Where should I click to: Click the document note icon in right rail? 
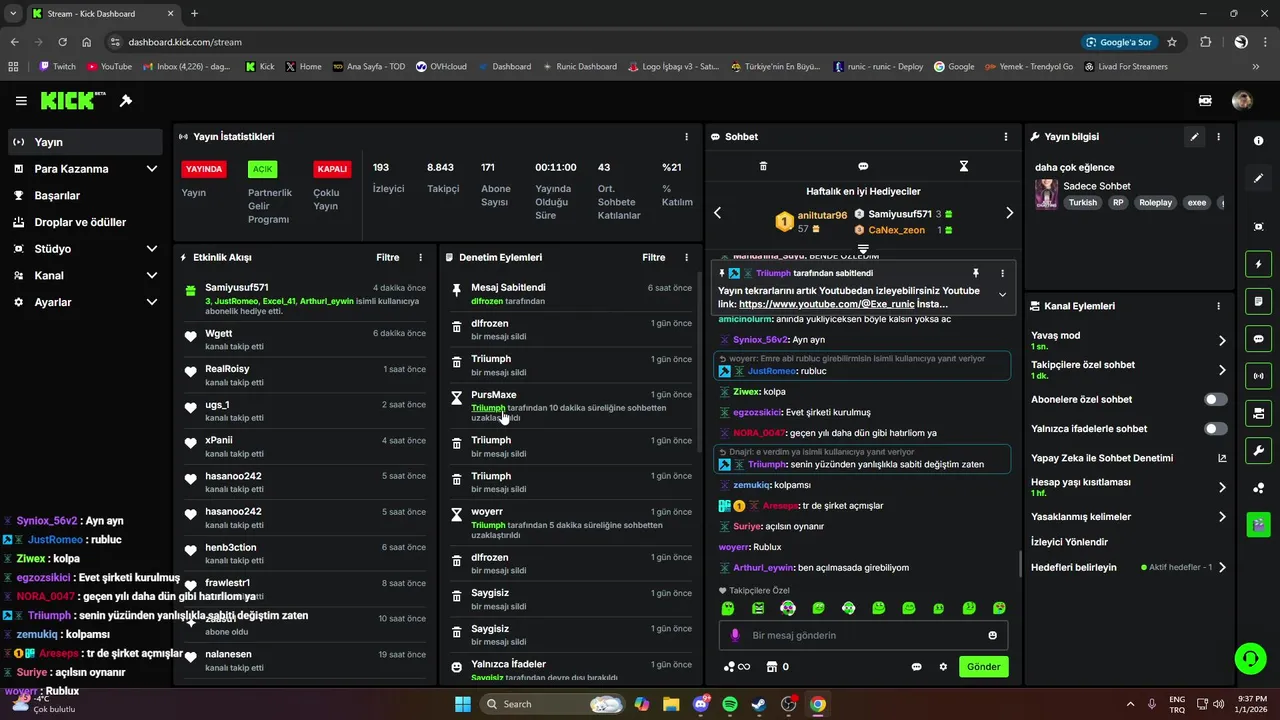click(x=1259, y=301)
